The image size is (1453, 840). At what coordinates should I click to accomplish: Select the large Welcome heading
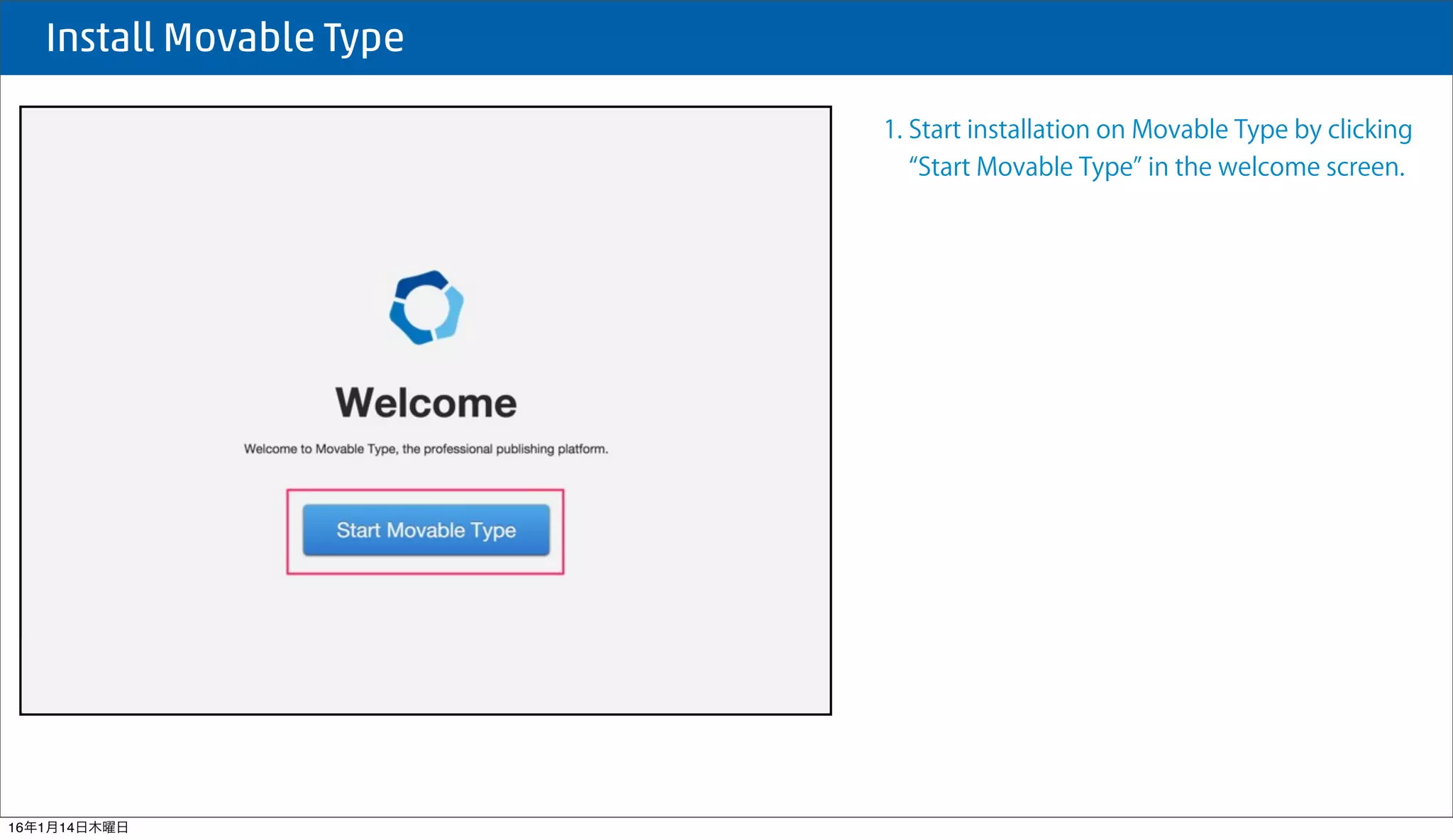[426, 403]
